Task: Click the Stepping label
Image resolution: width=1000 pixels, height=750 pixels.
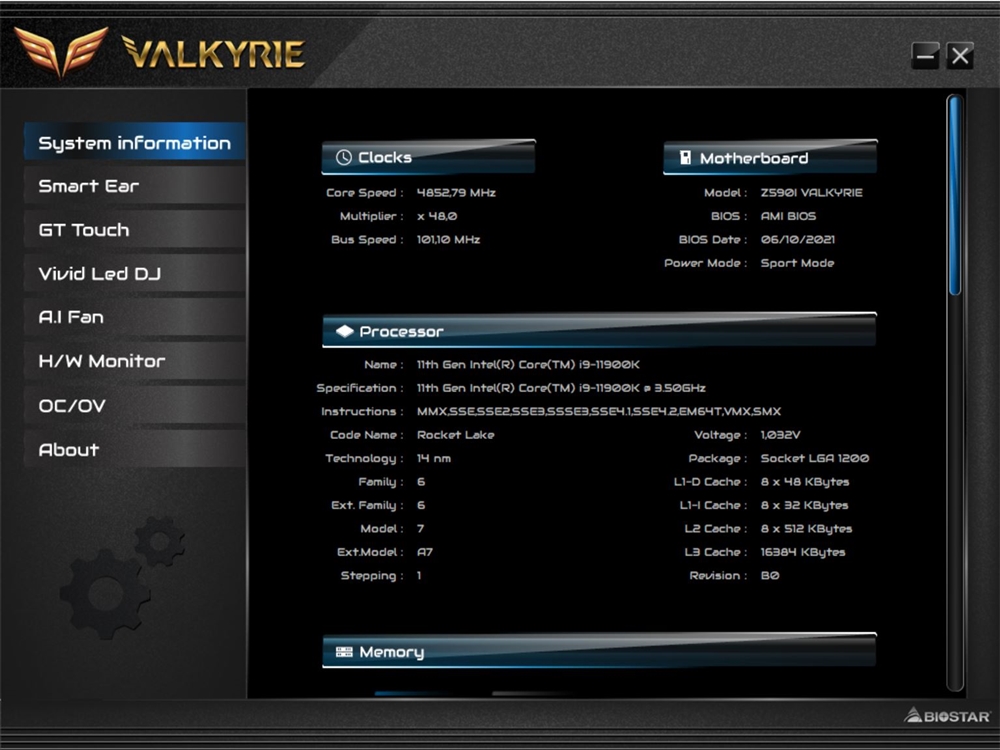Action: tap(372, 576)
